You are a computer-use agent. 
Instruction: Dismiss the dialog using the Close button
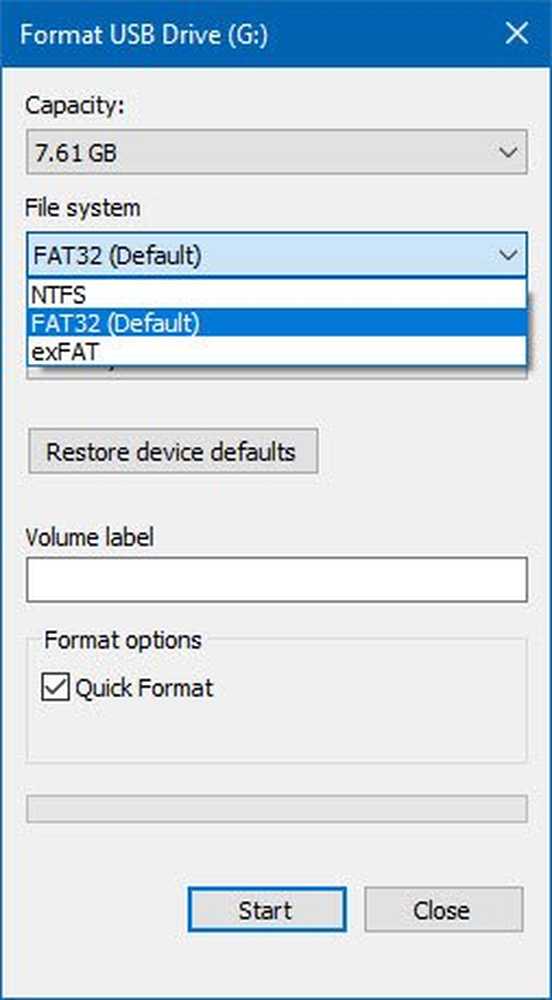pyautogui.click(x=444, y=909)
